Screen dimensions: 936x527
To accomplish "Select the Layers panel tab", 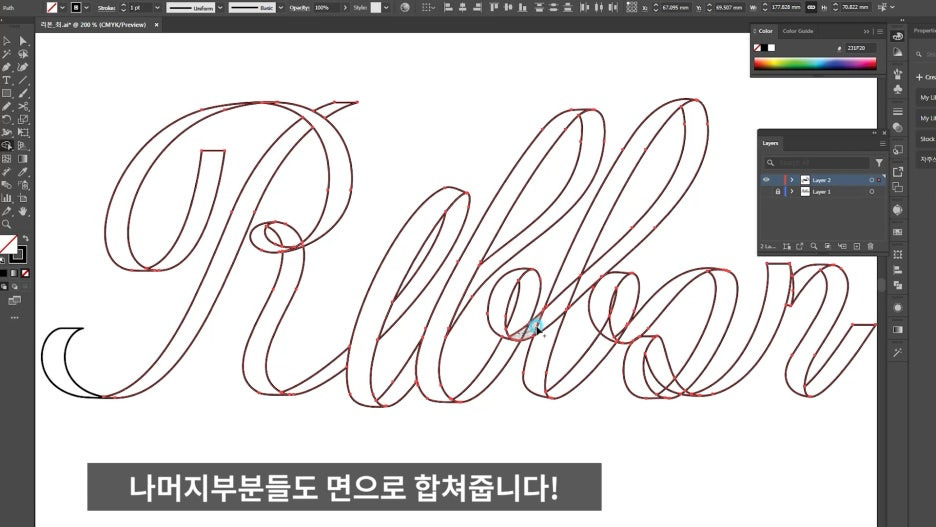I will click(x=770, y=143).
